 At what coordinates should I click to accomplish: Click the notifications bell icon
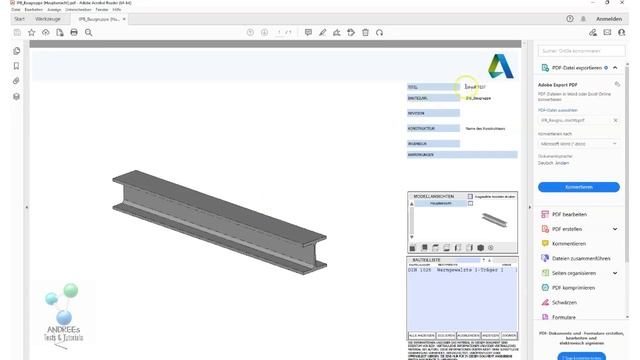tap(583, 19)
